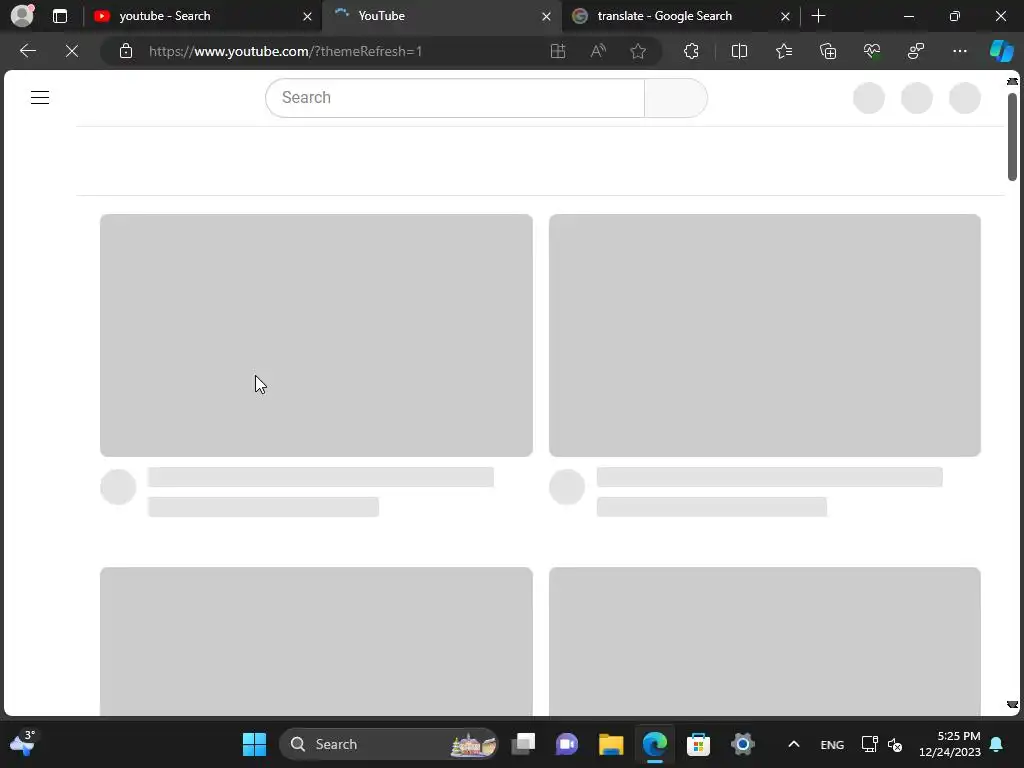Click the taskbar Search box

point(389,744)
